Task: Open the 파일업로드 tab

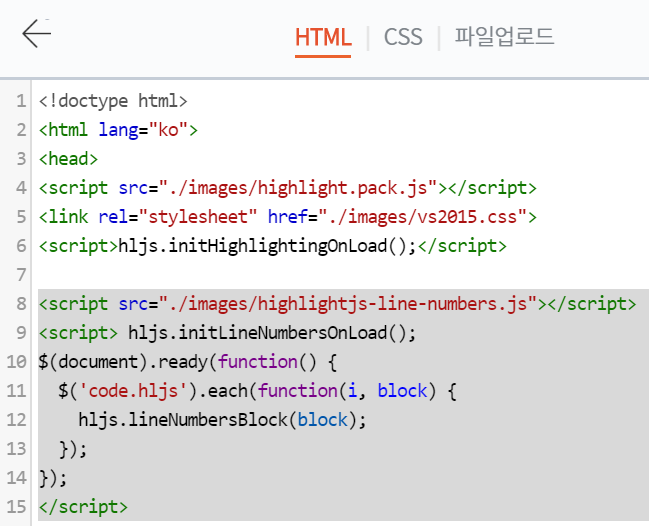Action: tap(504, 37)
